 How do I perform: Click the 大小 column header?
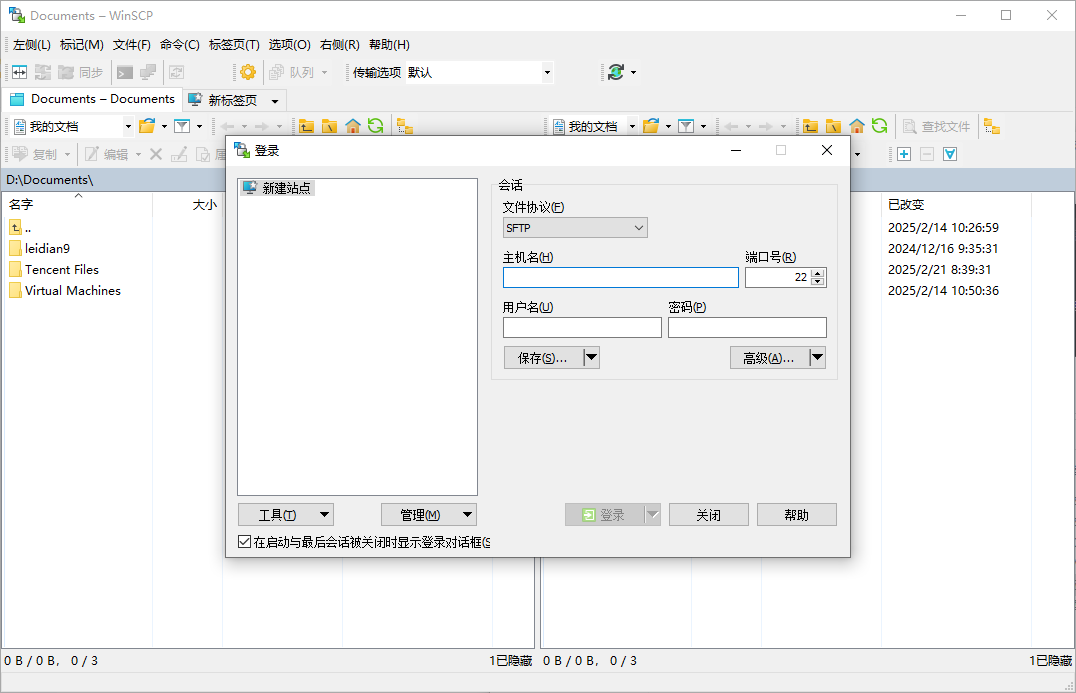pyautogui.click(x=204, y=204)
